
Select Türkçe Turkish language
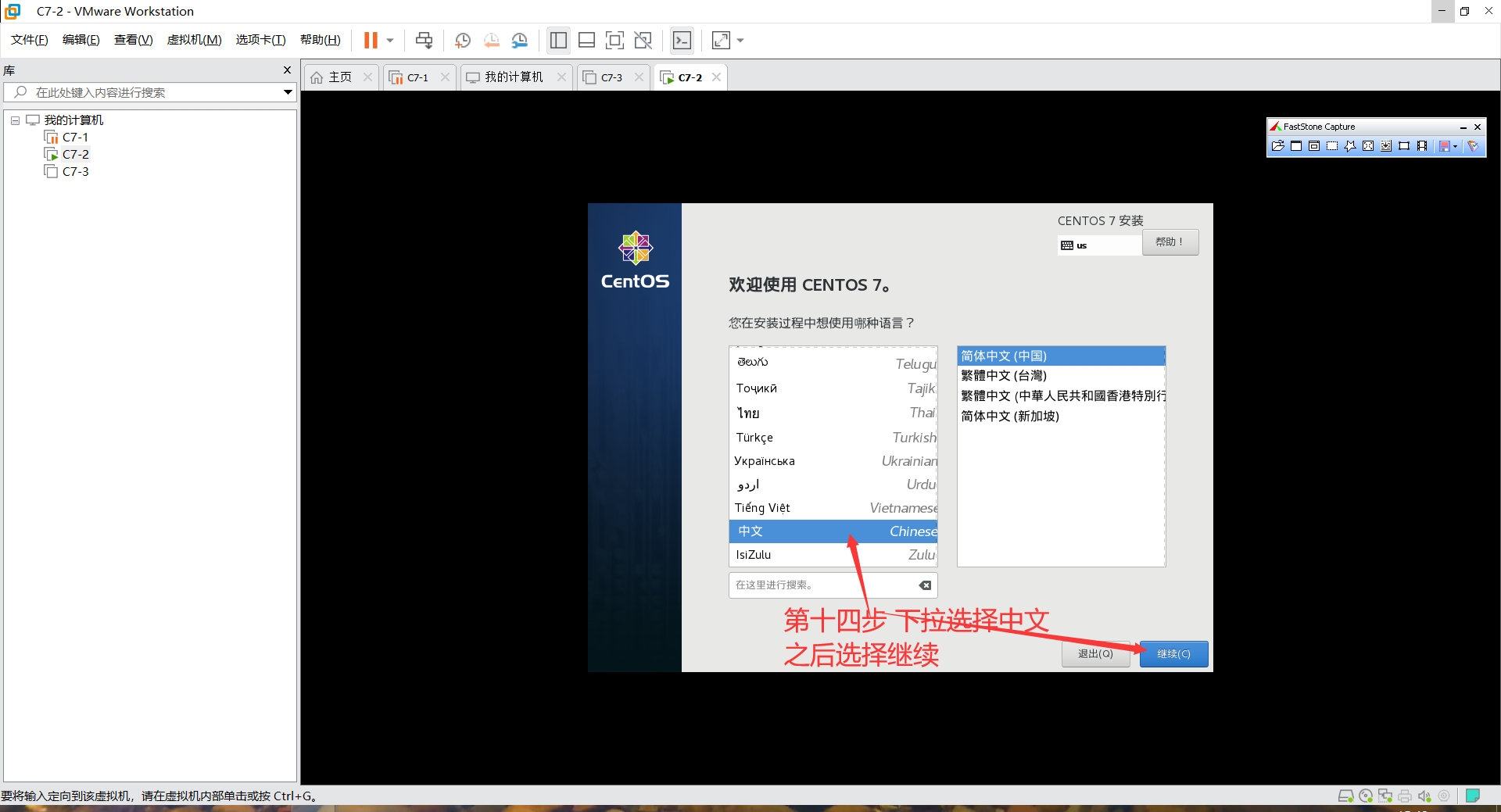(833, 438)
